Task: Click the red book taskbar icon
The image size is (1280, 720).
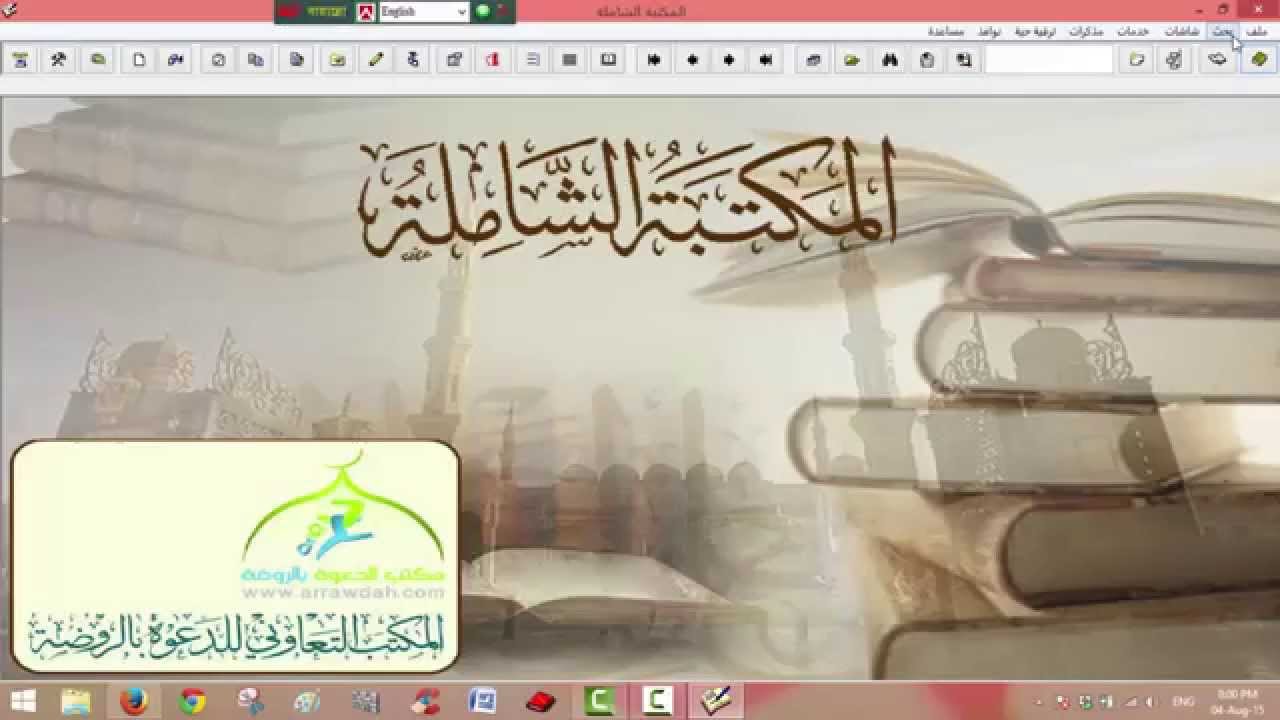Action: pos(541,702)
